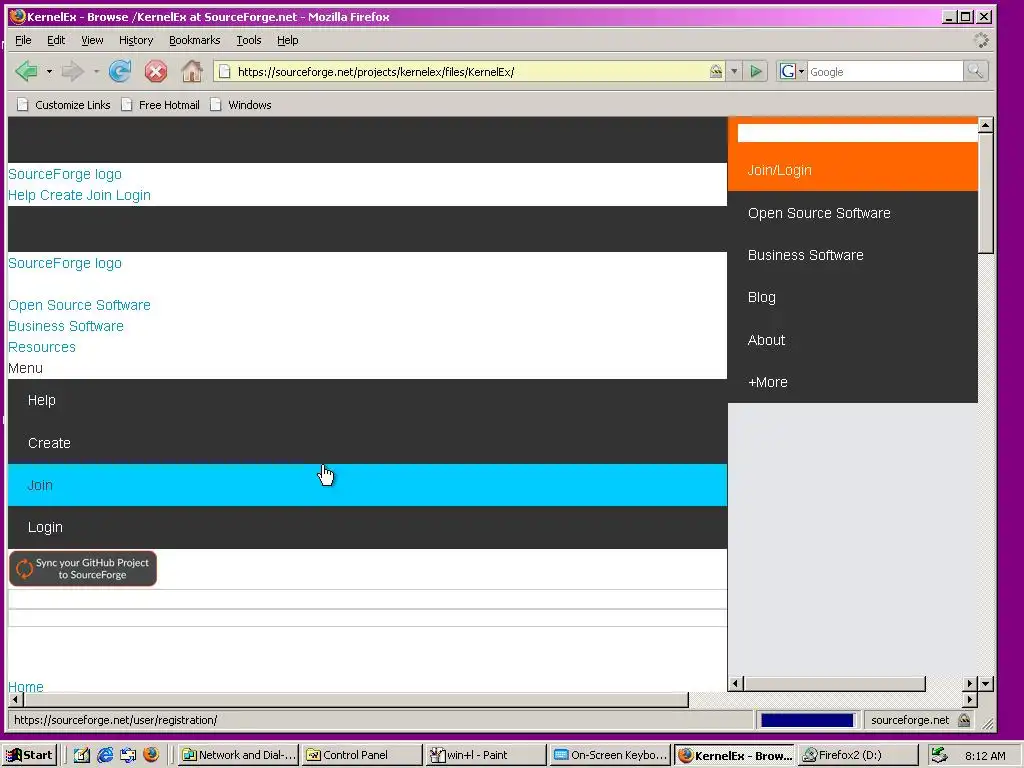
Task: Click the main horizontal scrollbar left arrow
Action: tap(16, 699)
